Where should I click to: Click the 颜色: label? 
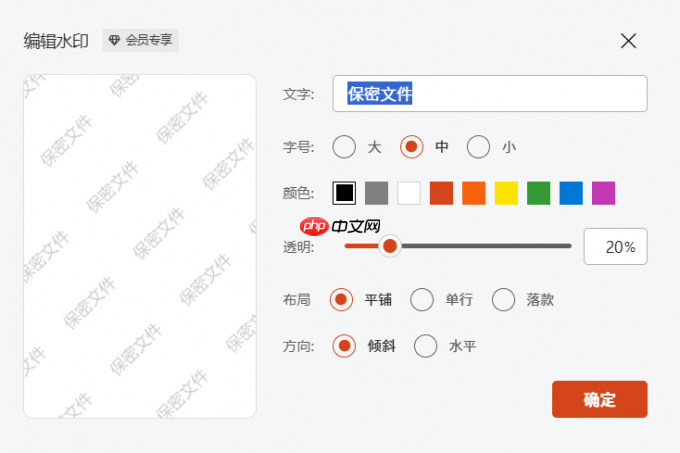point(298,193)
